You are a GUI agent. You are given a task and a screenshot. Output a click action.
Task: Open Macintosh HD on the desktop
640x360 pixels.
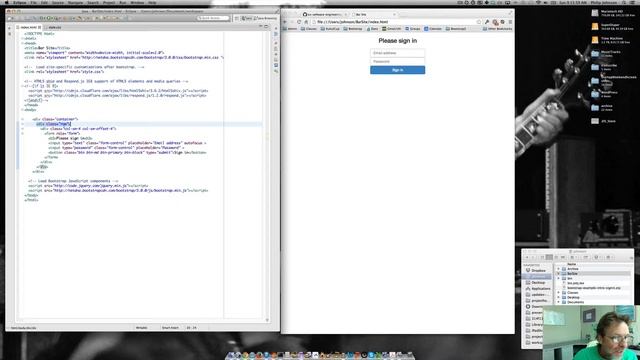coord(595,13)
